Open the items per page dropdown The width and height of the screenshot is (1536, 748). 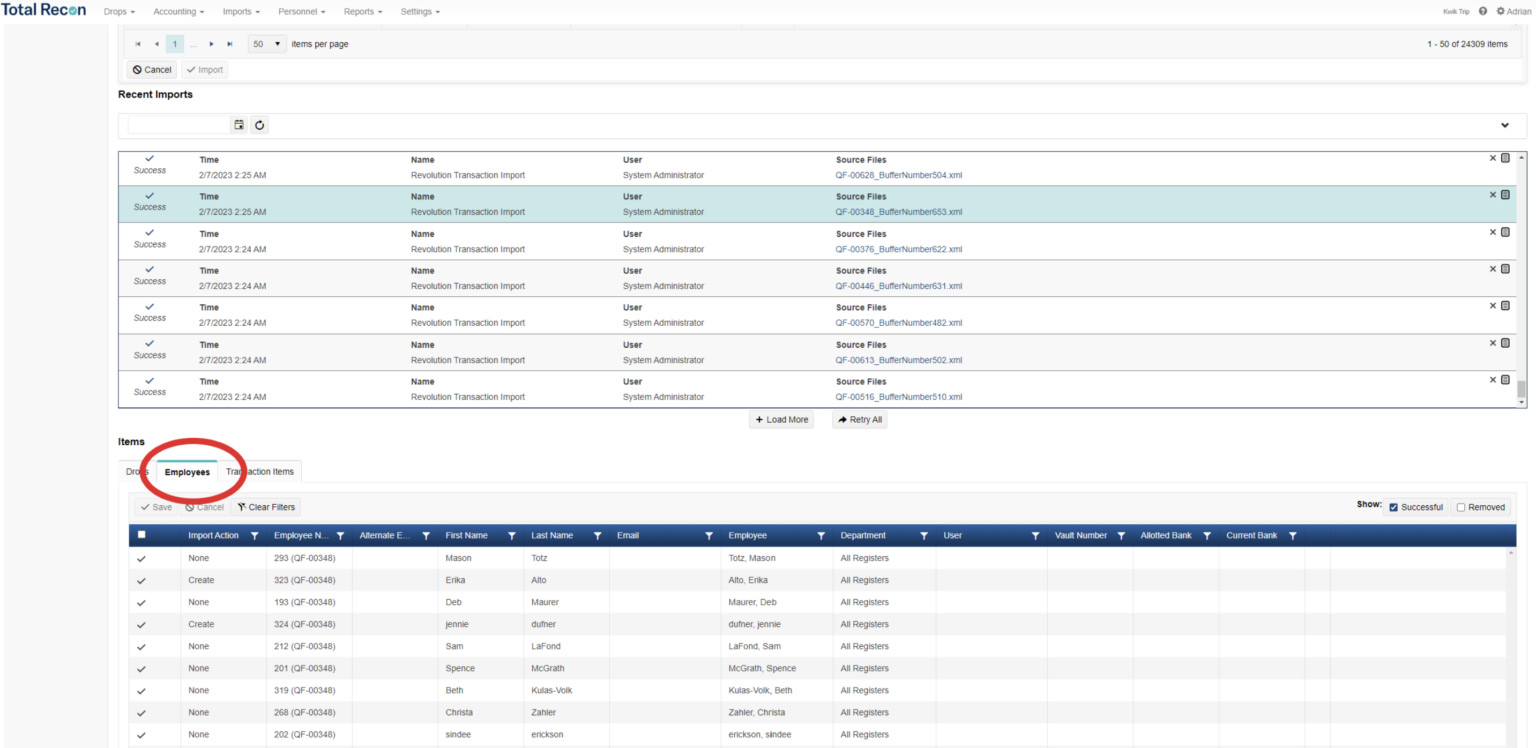tap(267, 44)
